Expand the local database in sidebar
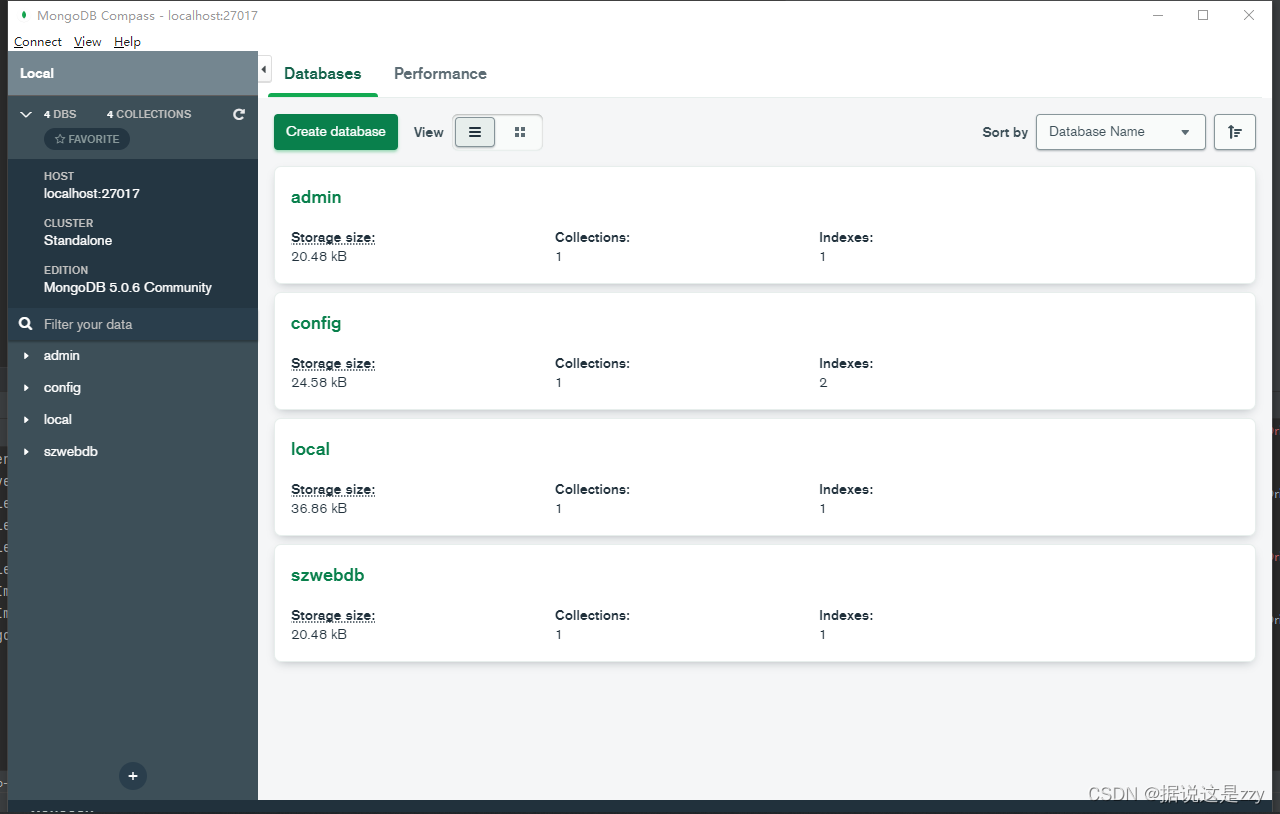 click(x=26, y=420)
